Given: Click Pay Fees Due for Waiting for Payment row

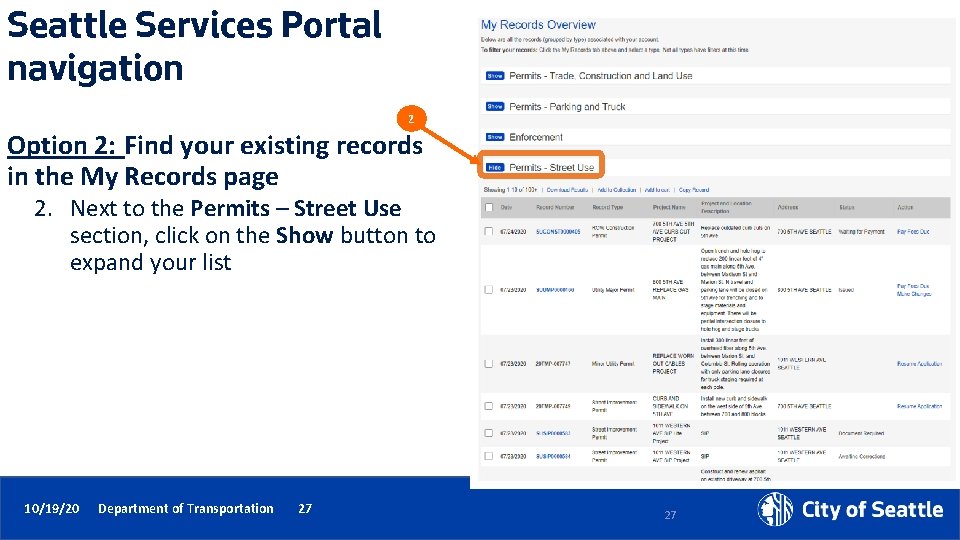Looking at the screenshot, I should [x=913, y=232].
